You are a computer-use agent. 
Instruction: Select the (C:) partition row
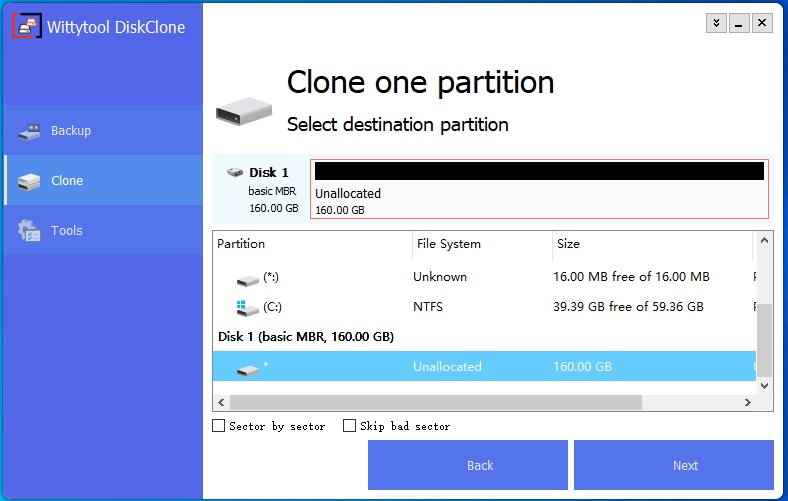(x=484, y=307)
